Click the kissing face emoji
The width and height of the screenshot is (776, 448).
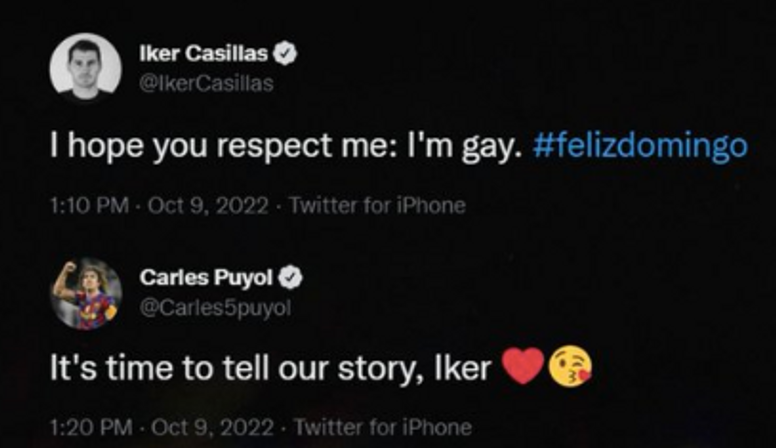click(570, 368)
